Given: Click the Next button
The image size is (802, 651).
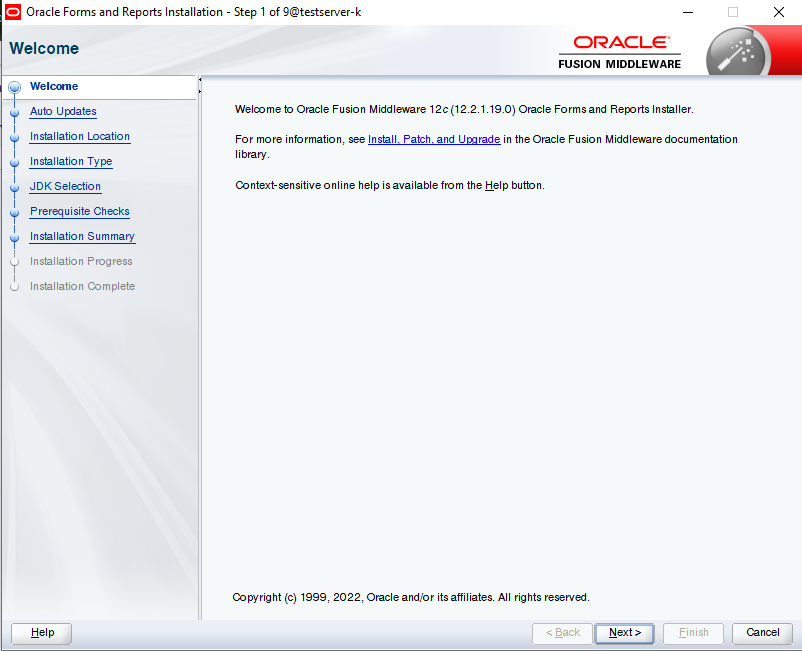Looking at the screenshot, I should 624,633.
